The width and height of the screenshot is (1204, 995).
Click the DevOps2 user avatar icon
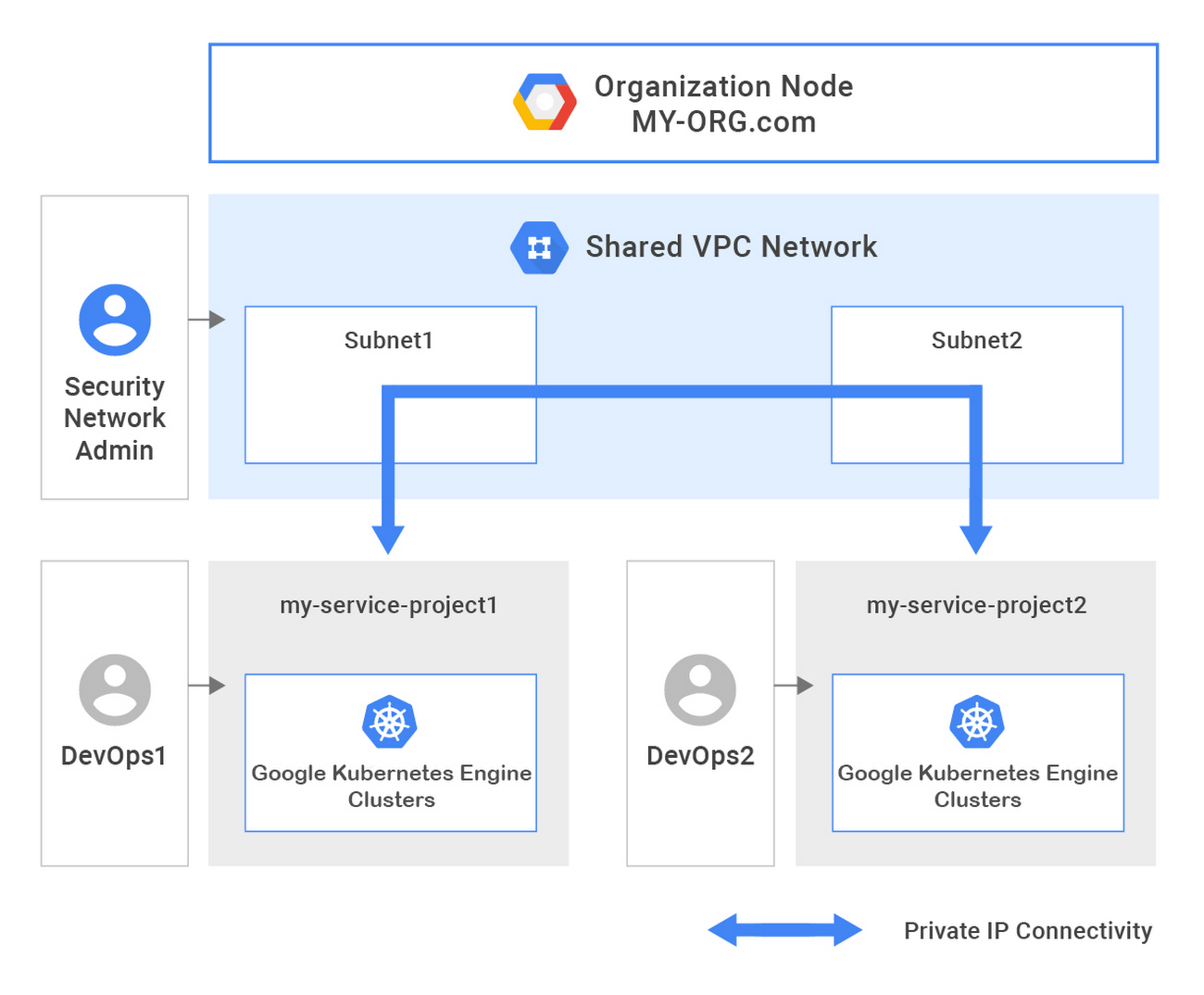(700, 688)
